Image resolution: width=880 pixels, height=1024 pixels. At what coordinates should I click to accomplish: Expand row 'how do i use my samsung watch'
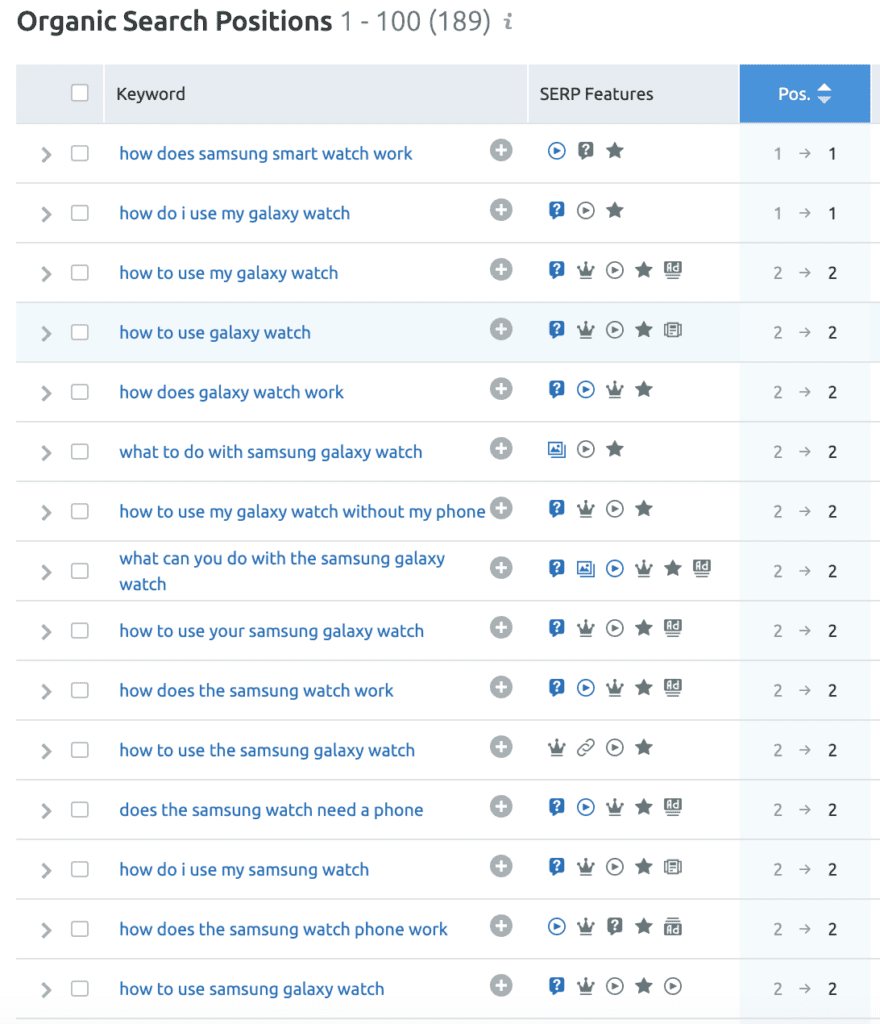click(x=46, y=871)
